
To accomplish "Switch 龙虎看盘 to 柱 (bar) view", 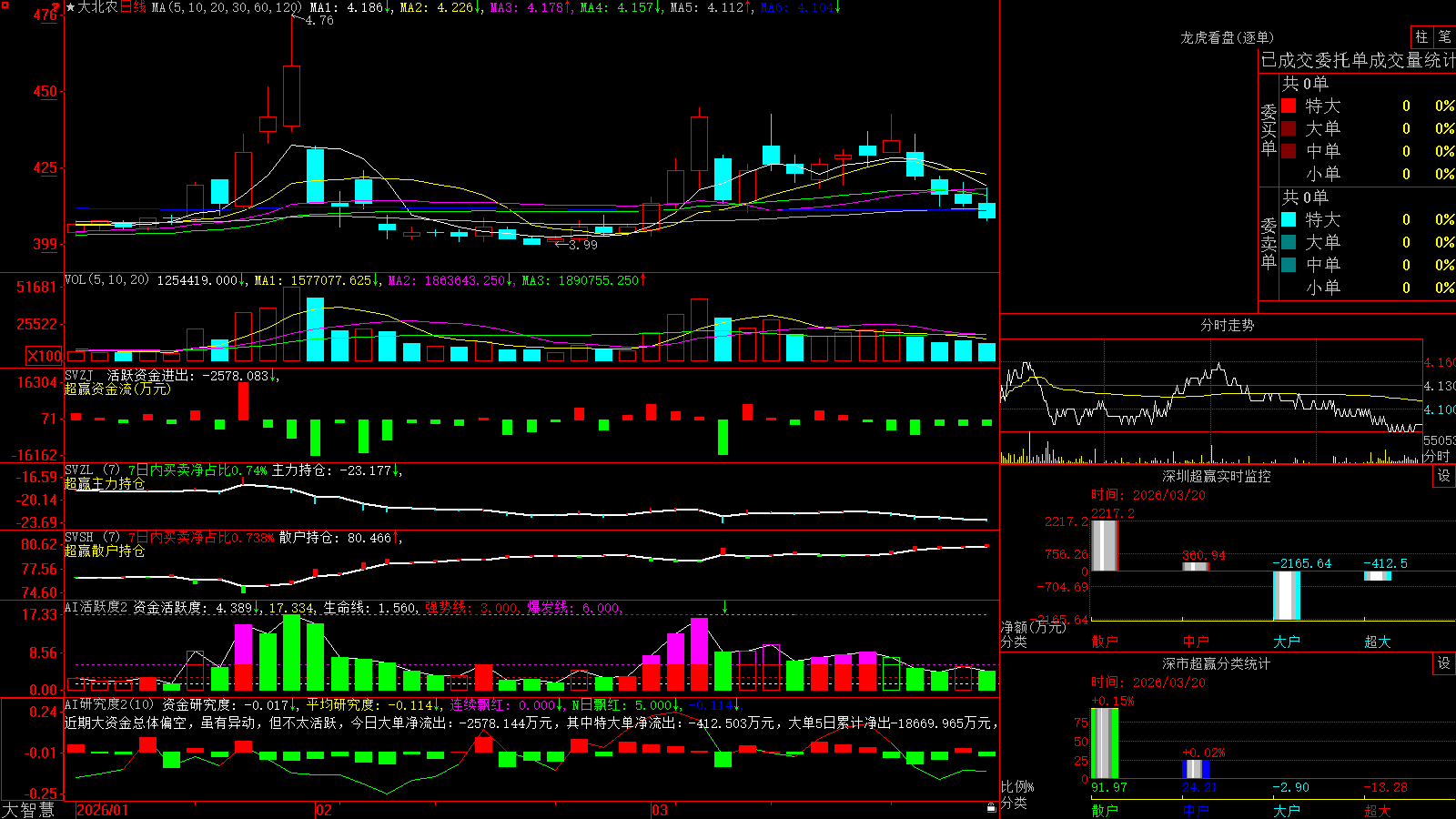I will [x=1421, y=36].
